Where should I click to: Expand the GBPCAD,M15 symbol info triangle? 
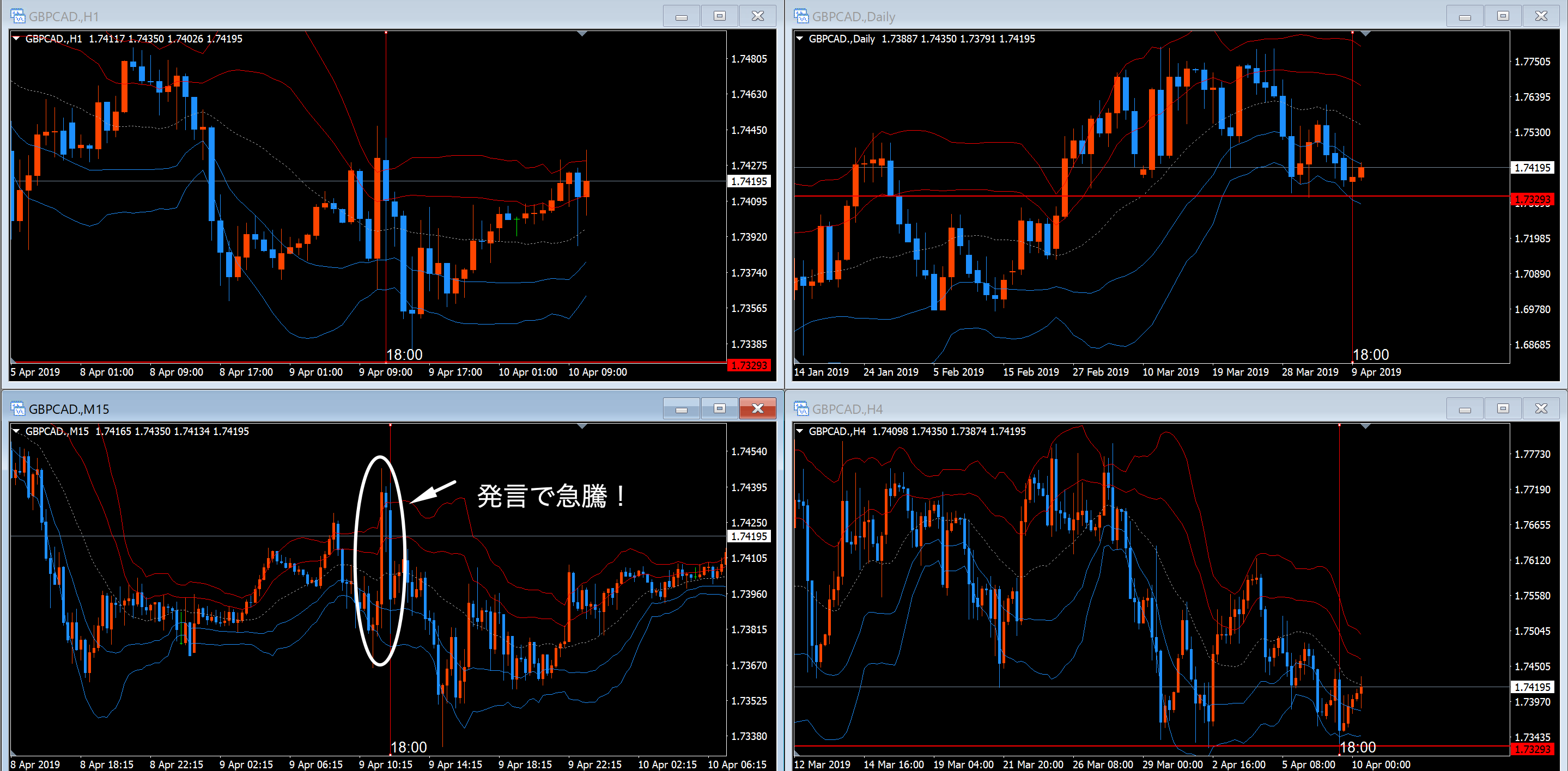(16, 431)
